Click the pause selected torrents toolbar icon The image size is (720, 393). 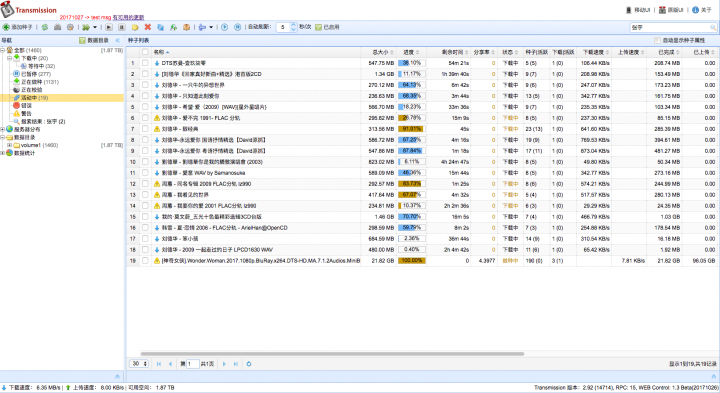tap(122, 27)
